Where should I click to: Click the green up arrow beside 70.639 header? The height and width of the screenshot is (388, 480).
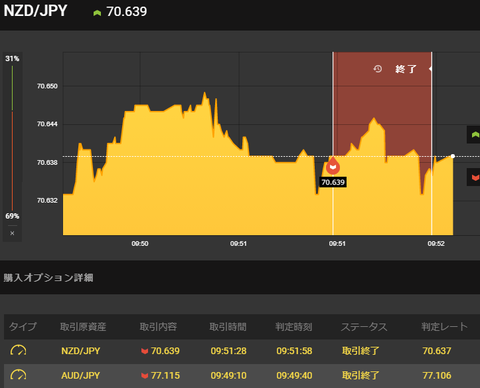97,13
